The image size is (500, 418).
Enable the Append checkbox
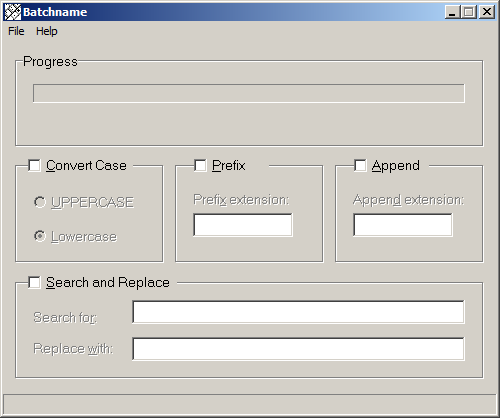(x=360, y=165)
